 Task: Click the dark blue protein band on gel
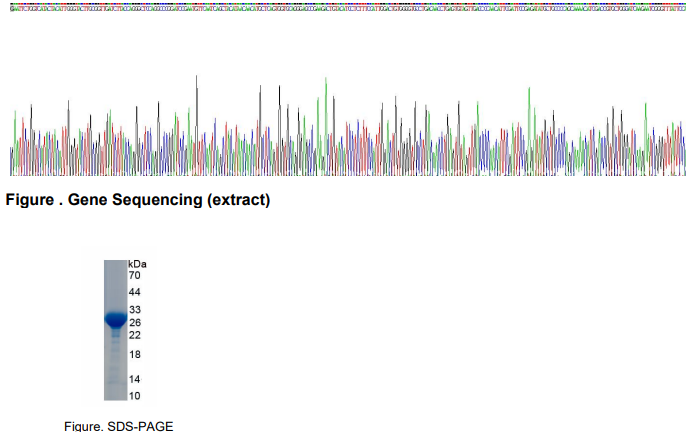[116, 320]
